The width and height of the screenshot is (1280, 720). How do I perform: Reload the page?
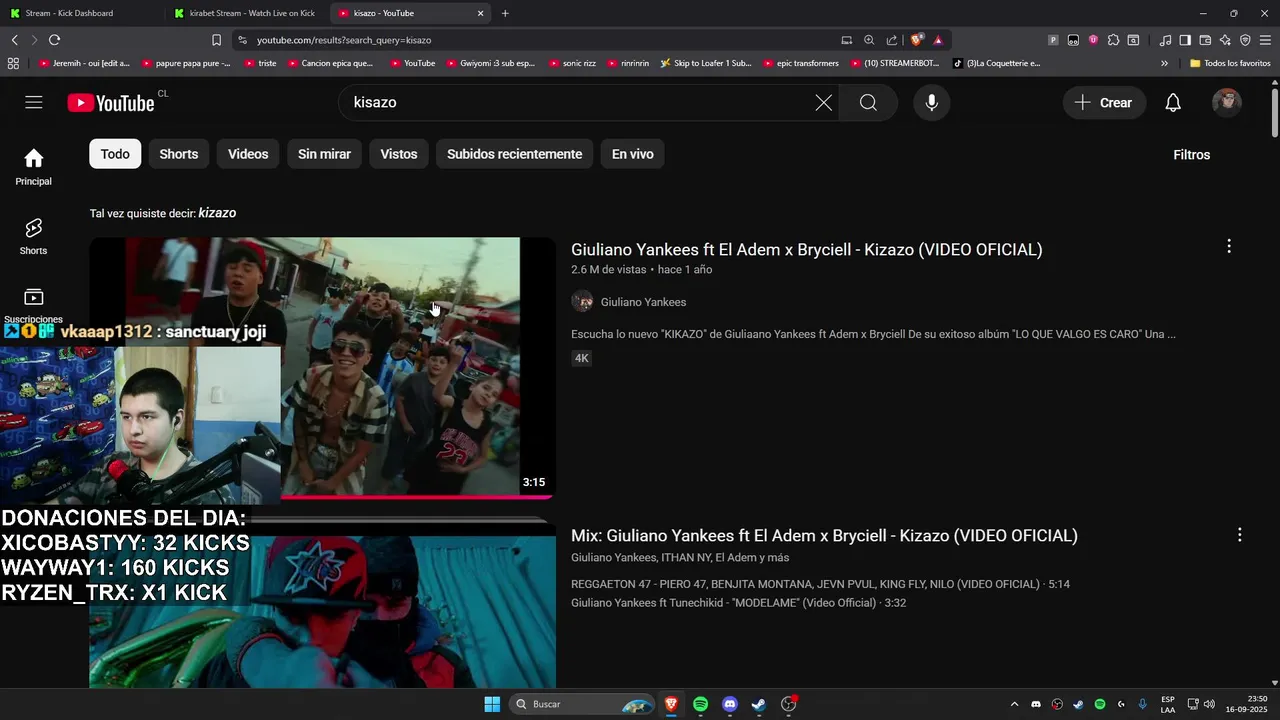[x=54, y=40]
